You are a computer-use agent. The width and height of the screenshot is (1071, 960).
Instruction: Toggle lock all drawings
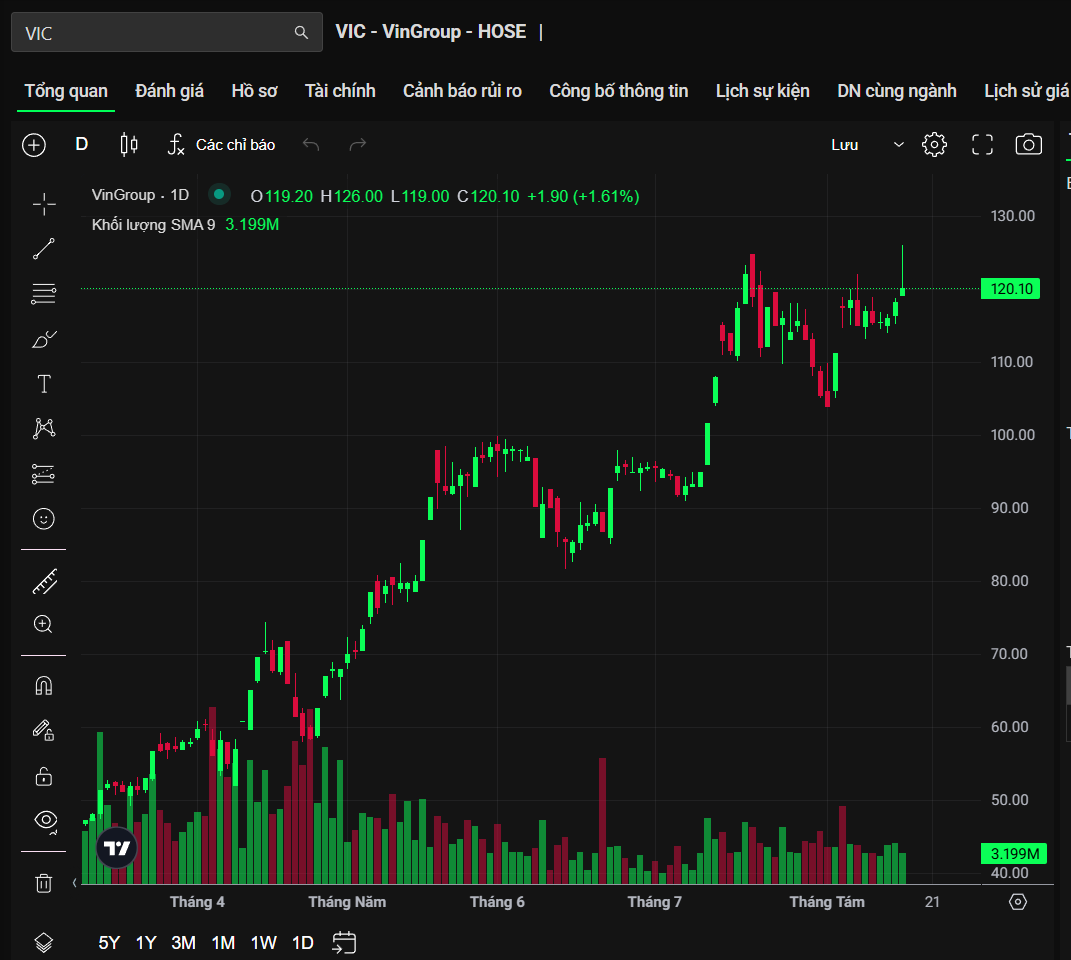click(x=44, y=776)
